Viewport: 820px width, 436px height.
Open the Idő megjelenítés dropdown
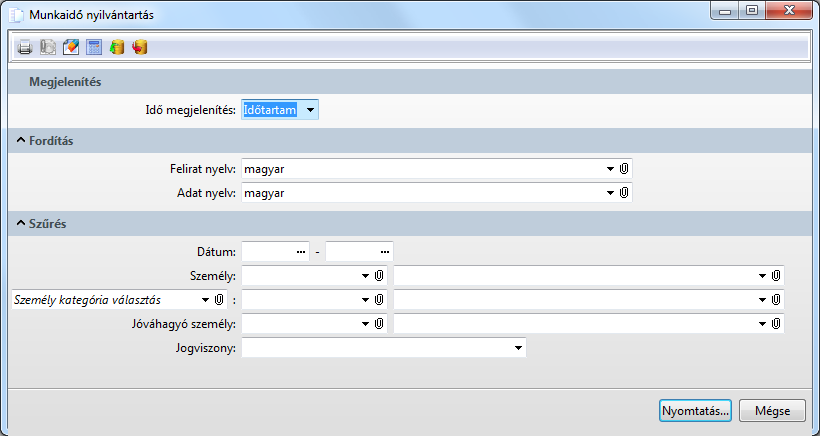tap(310, 110)
